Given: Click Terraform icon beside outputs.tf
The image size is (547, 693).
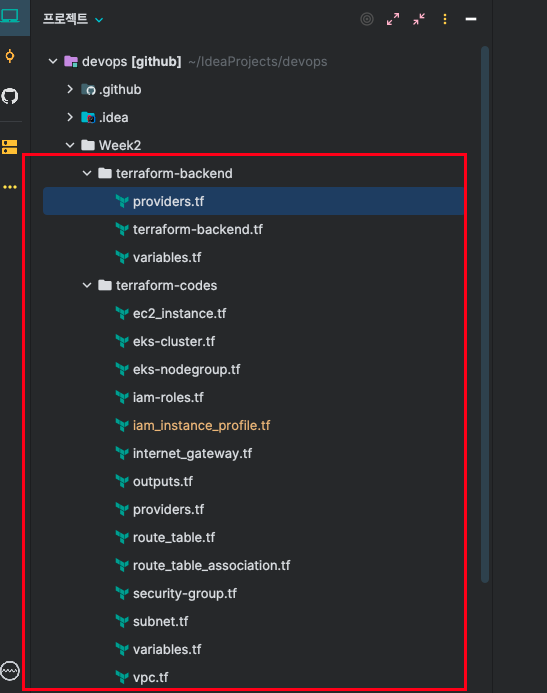Looking at the screenshot, I should click(122, 481).
